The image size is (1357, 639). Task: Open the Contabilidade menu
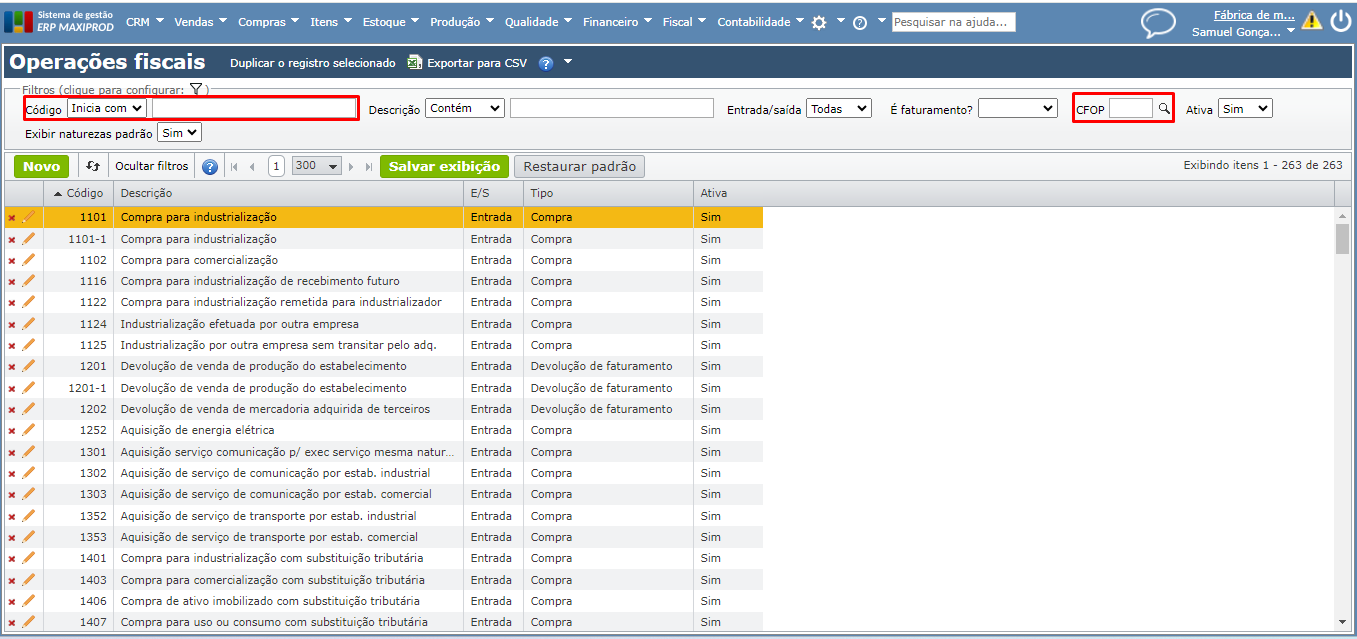(x=760, y=22)
